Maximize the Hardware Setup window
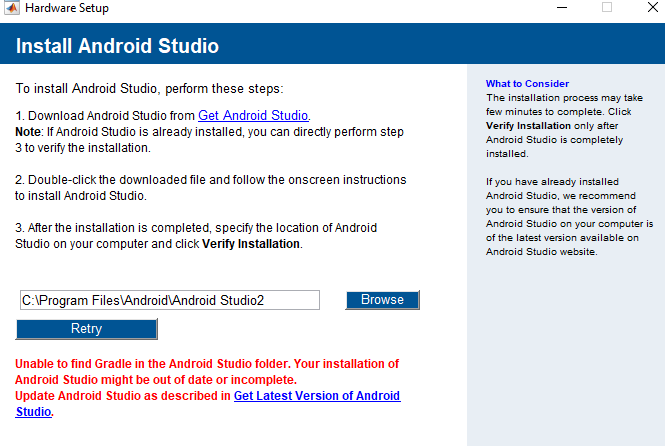 point(606,8)
